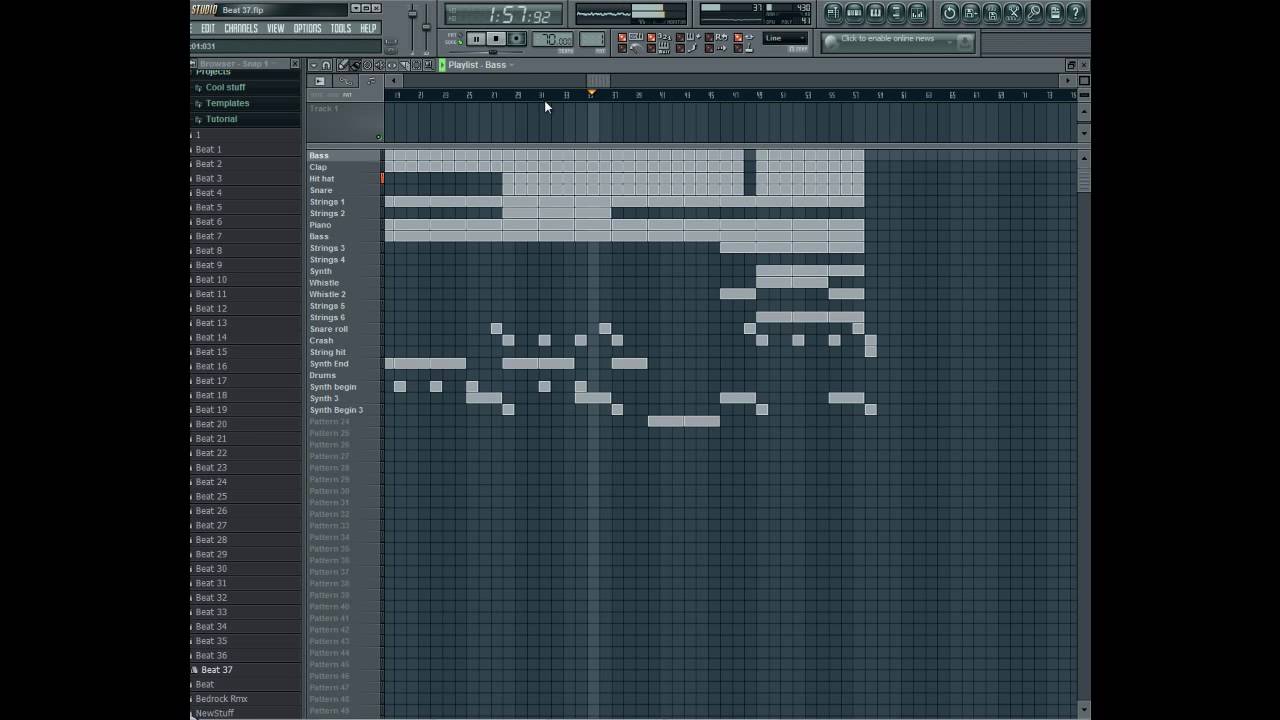Click the record button in transport

coord(516,39)
